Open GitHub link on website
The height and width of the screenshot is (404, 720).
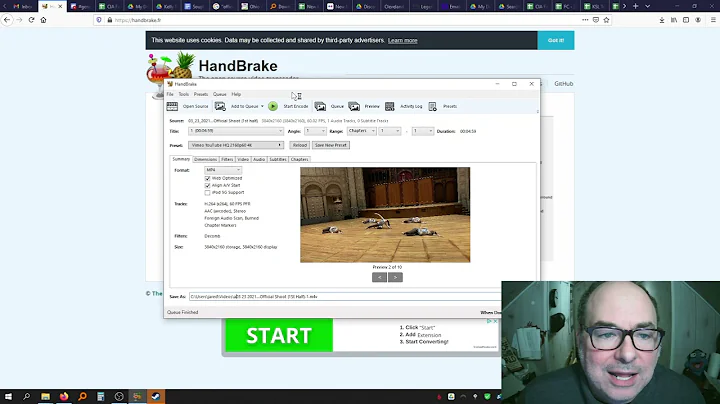[563, 84]
